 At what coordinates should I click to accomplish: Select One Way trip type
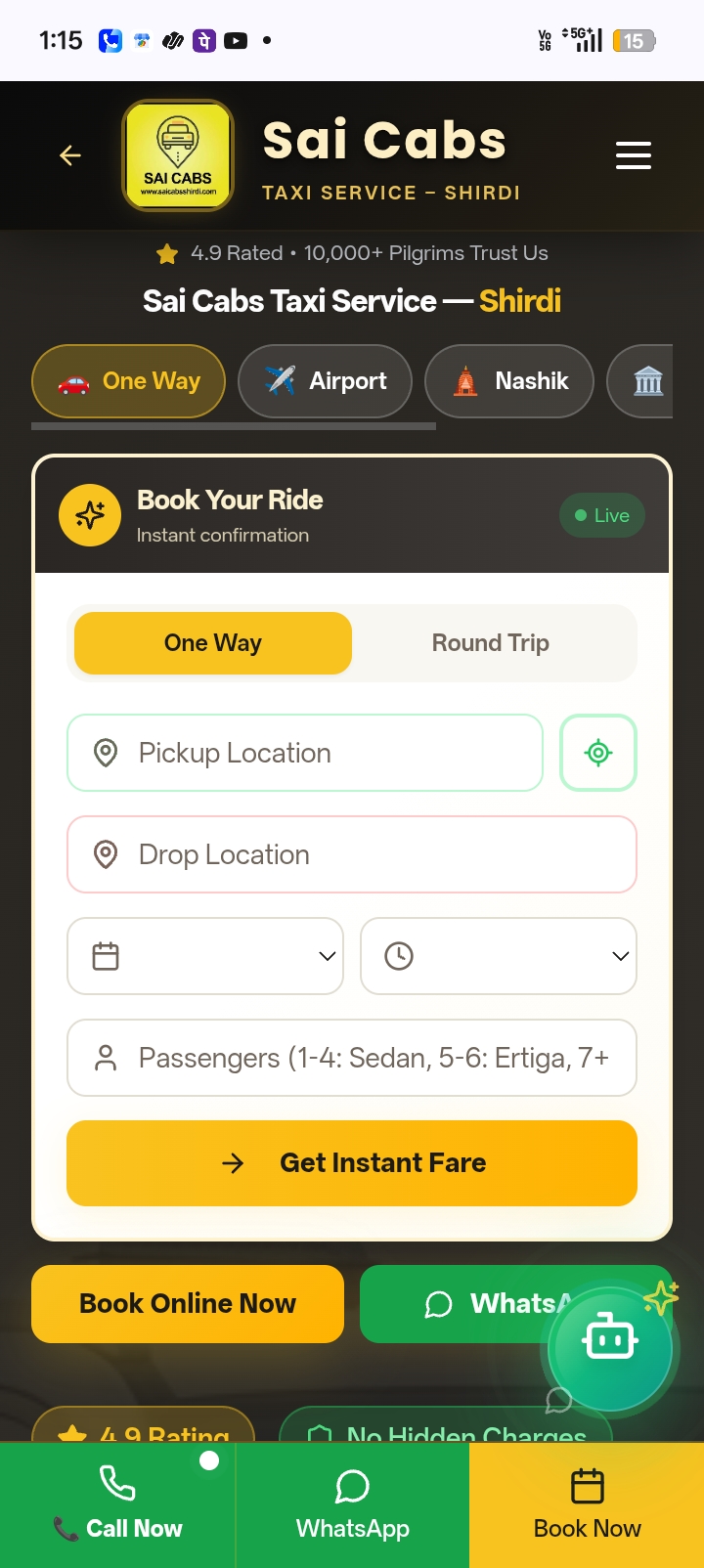213,643
